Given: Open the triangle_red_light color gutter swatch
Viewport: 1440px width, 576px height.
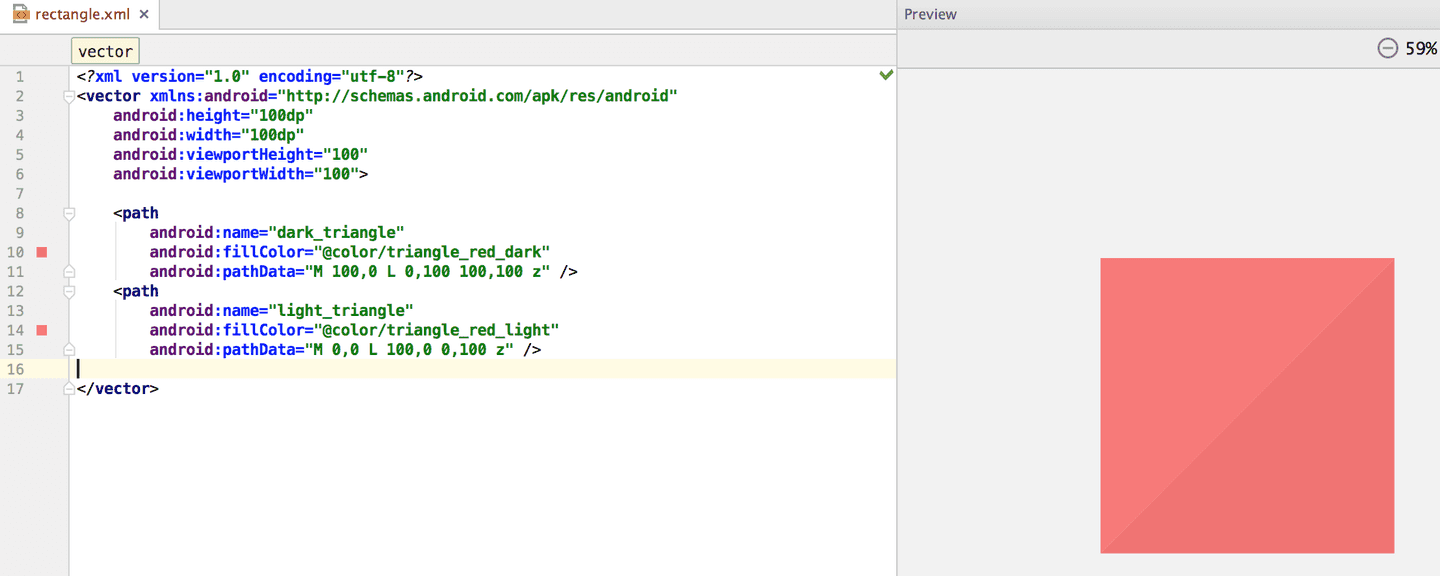Looking at the screenshot, I should (x=42, y=330).
